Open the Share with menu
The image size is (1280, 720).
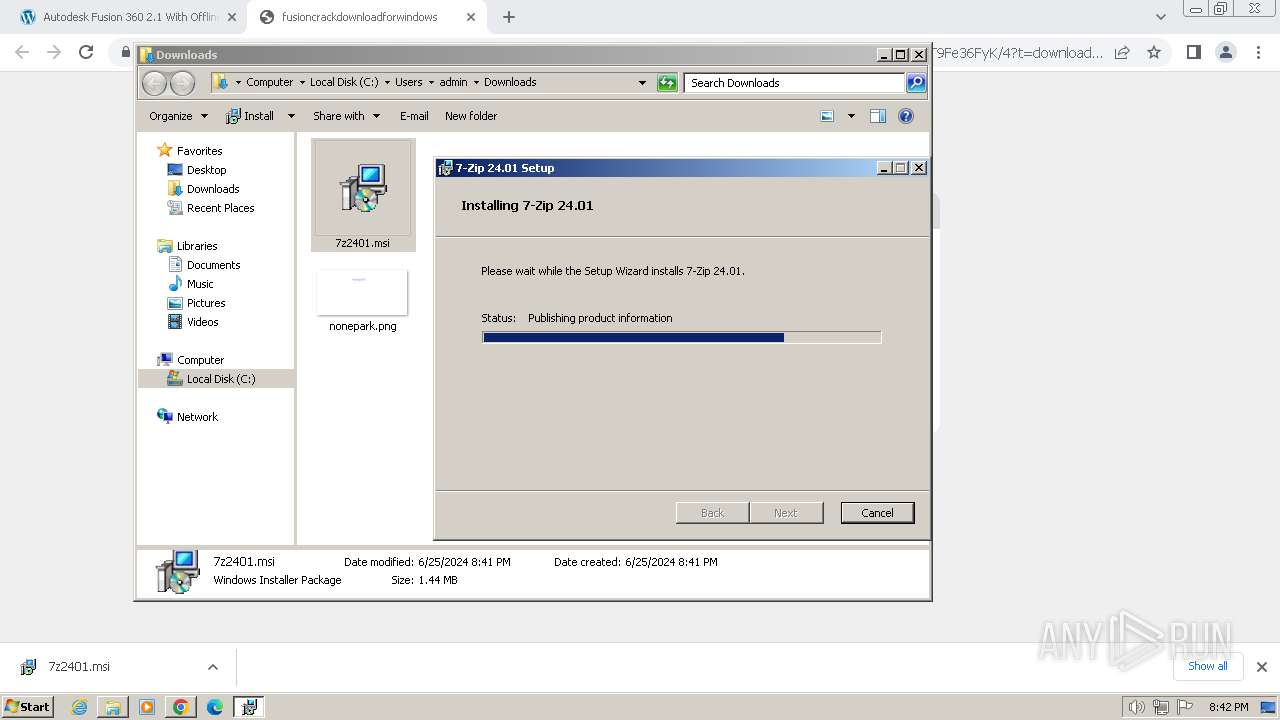point(346,116)
